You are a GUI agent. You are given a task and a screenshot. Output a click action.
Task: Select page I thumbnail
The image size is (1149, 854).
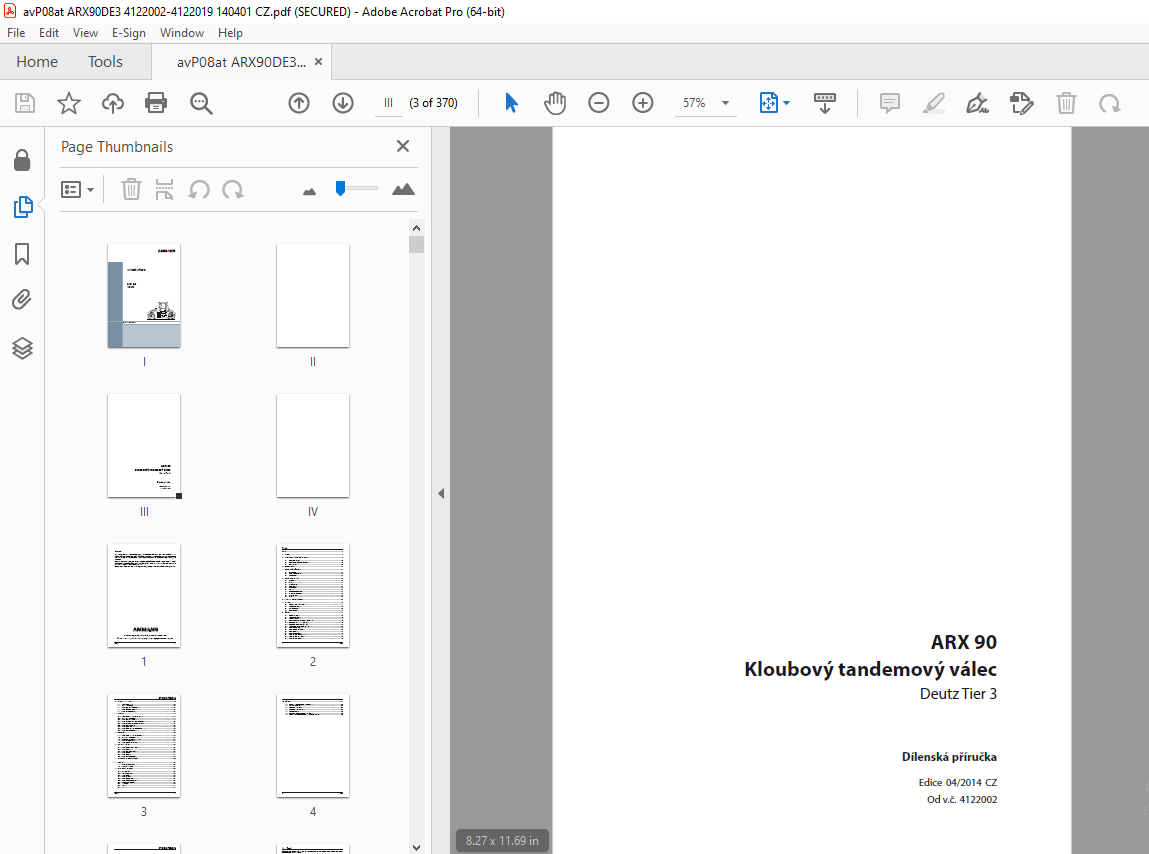coord(144,295)
